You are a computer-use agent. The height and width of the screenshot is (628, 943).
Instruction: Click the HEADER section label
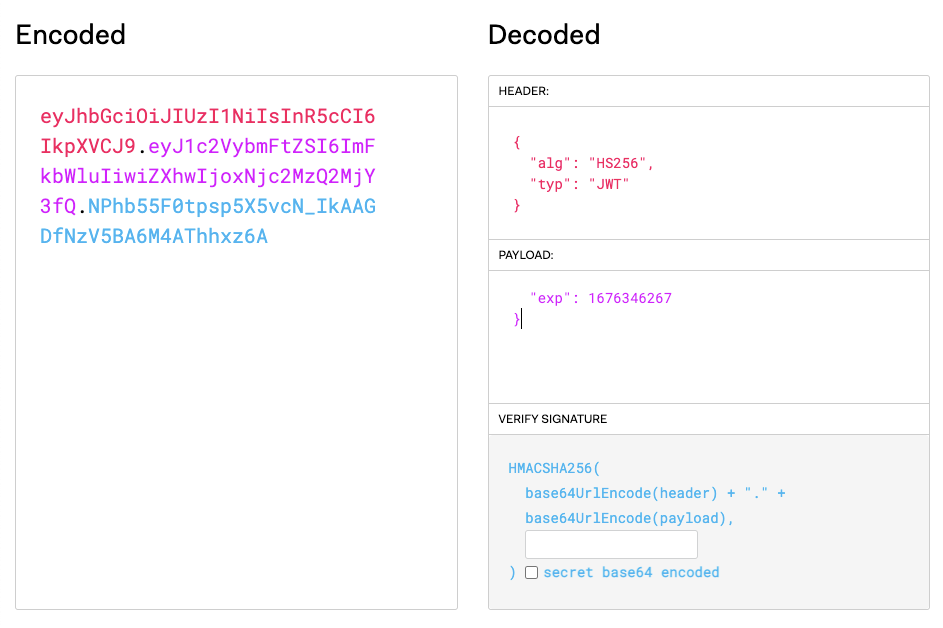point(526,90)
